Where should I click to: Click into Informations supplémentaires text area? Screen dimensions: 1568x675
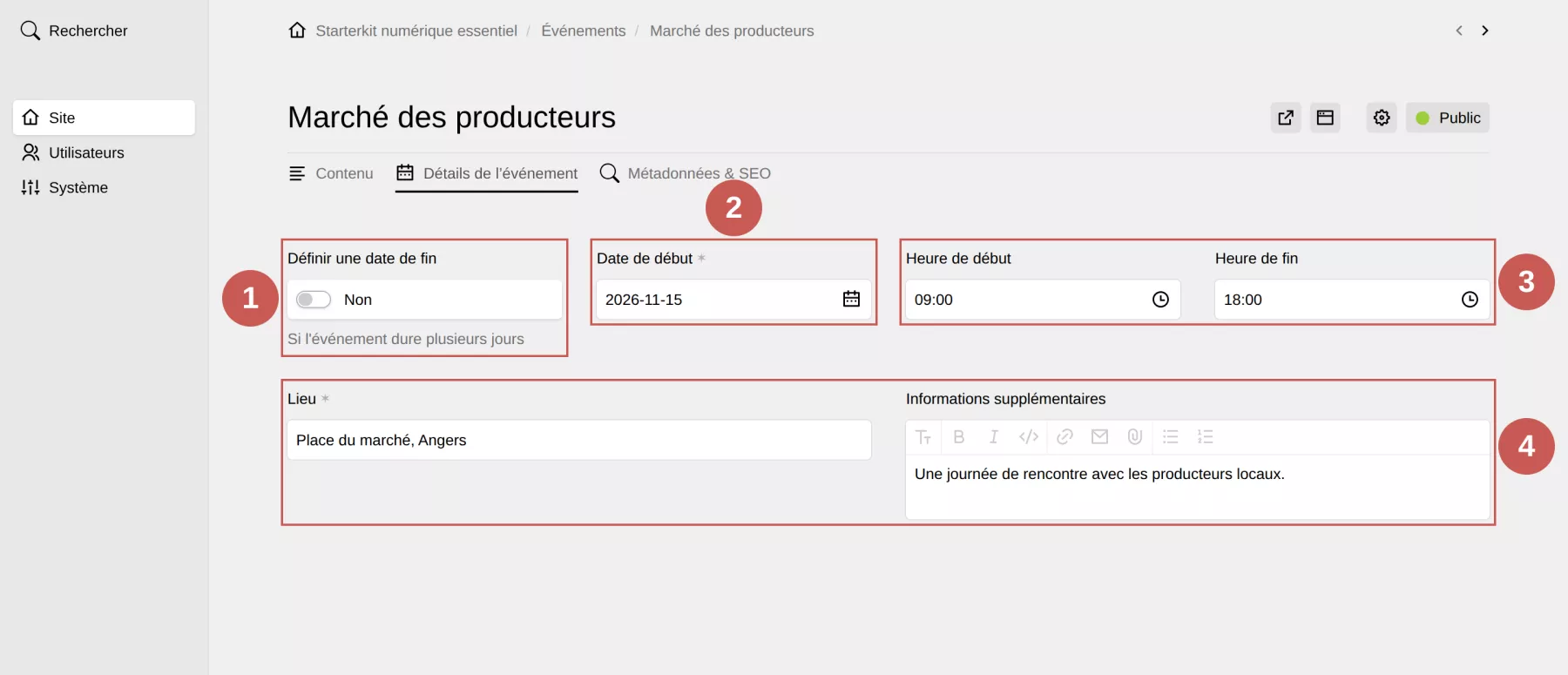tap(1198, 487)
